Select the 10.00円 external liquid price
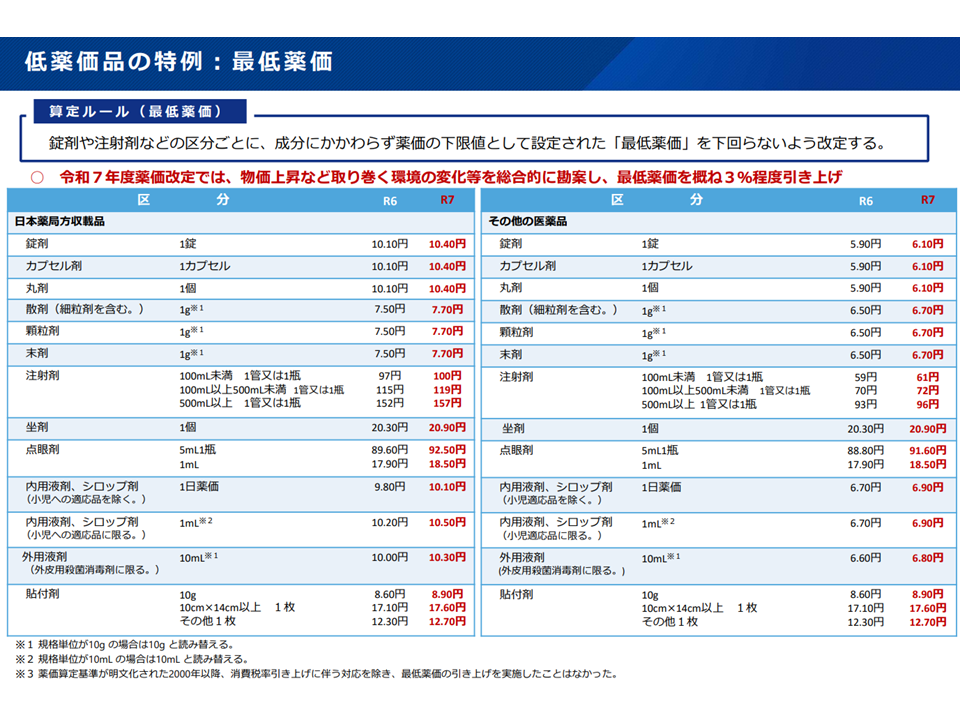The width and height of the screenshot is (960, 720). 389,557
